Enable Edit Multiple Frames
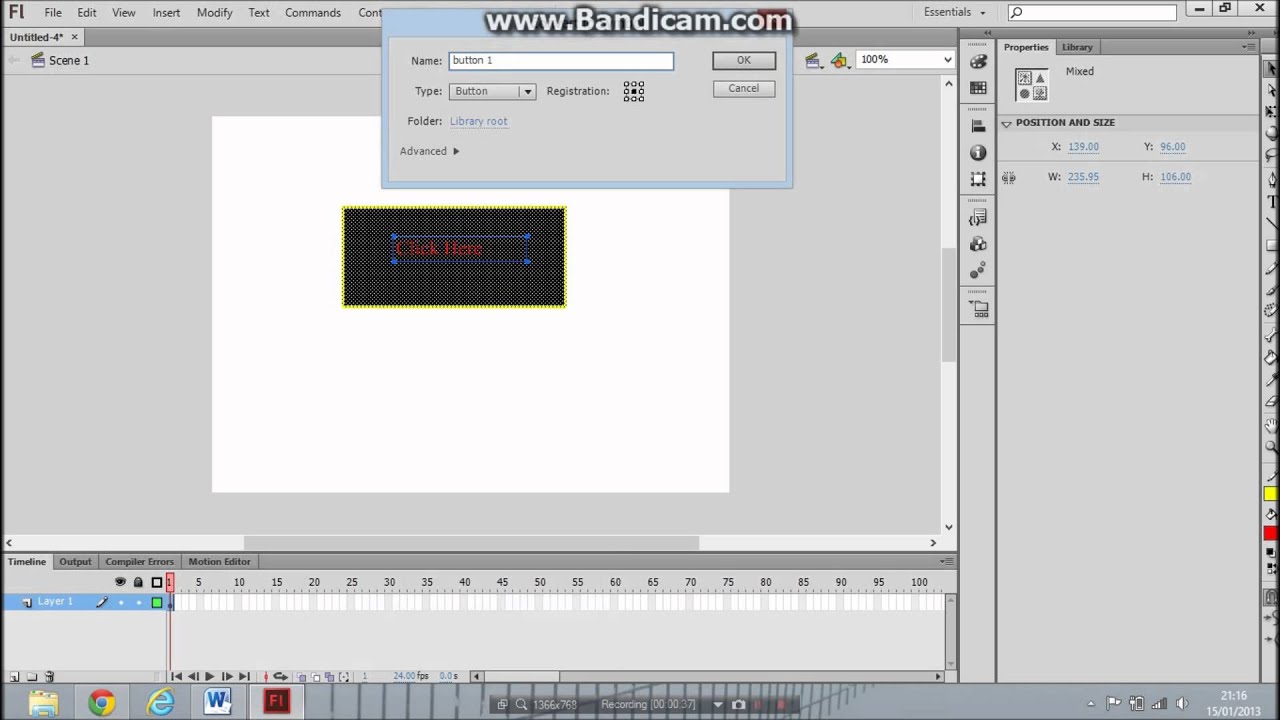 [x=330, y=677]
